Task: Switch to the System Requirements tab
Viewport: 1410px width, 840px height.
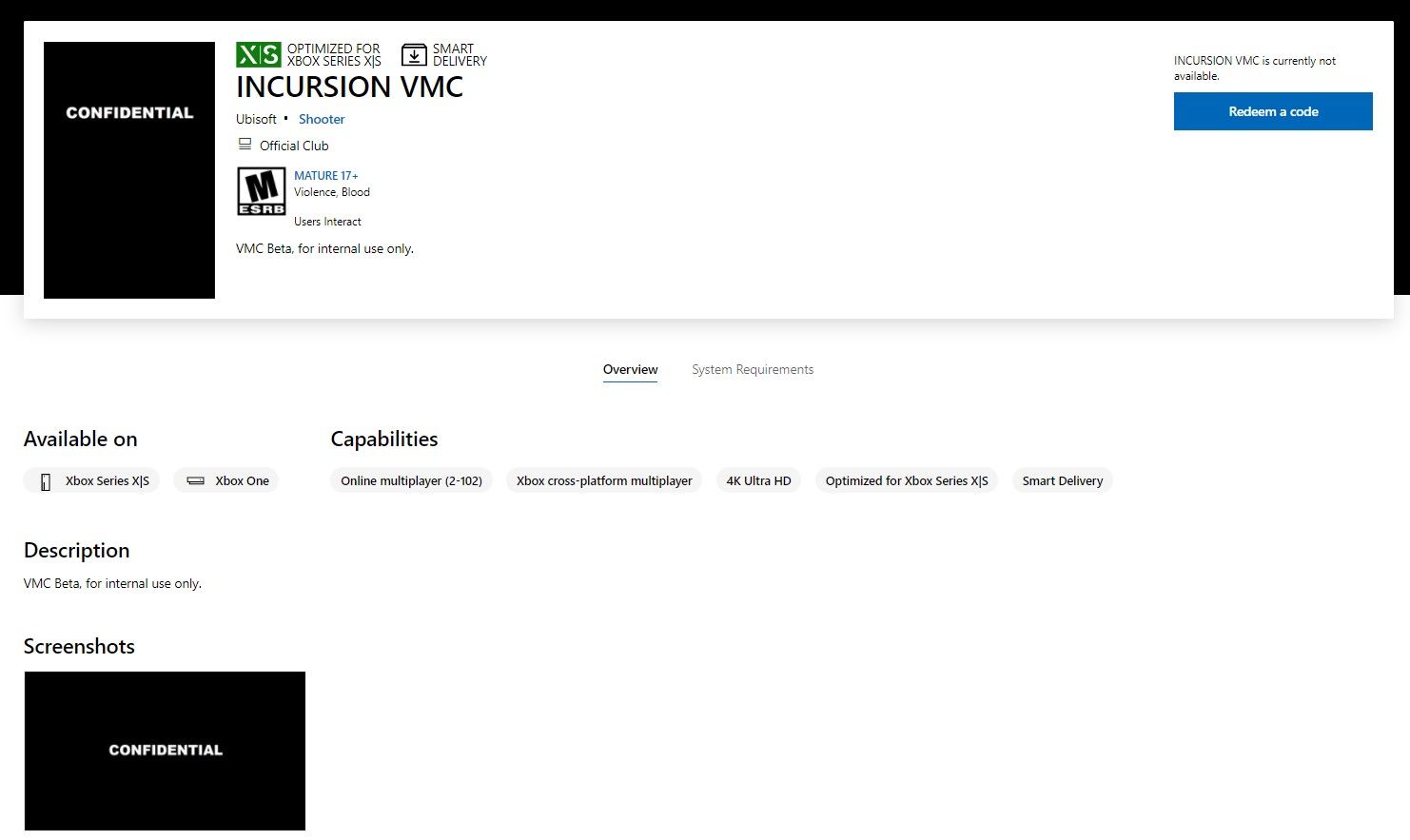Action: coord(753,369)
